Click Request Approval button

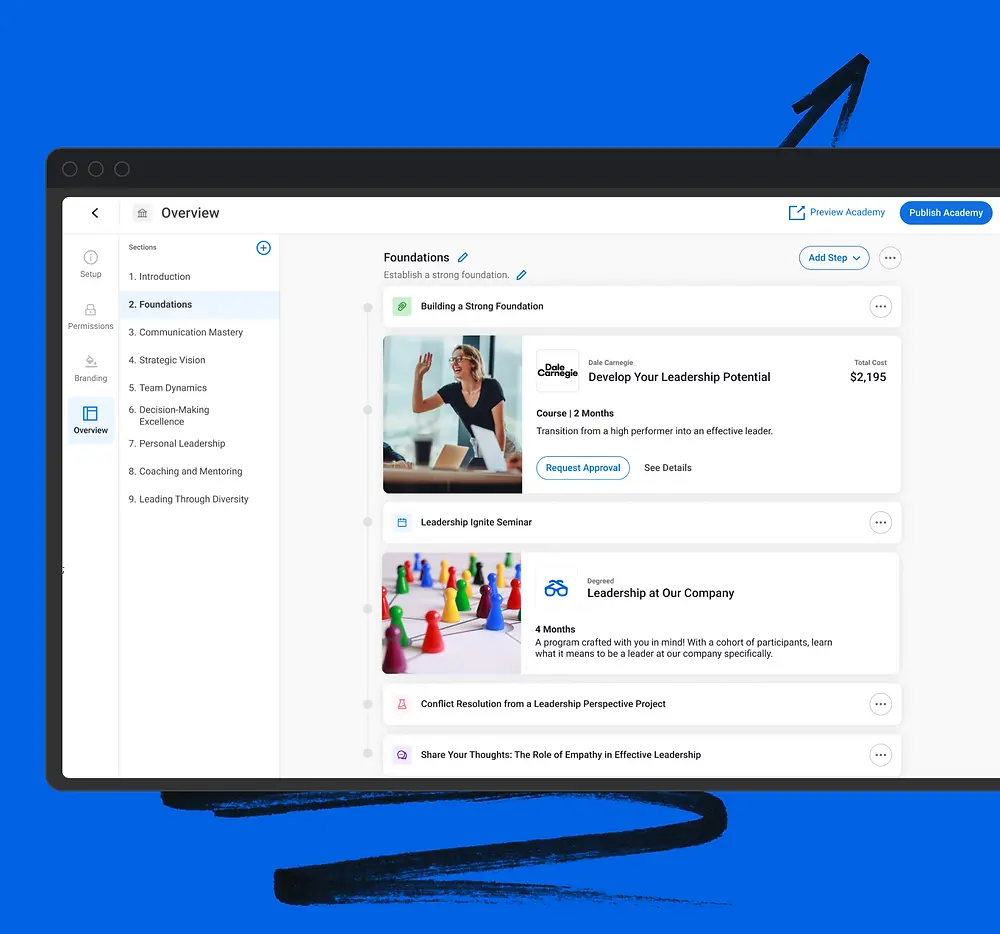(583, 468)
